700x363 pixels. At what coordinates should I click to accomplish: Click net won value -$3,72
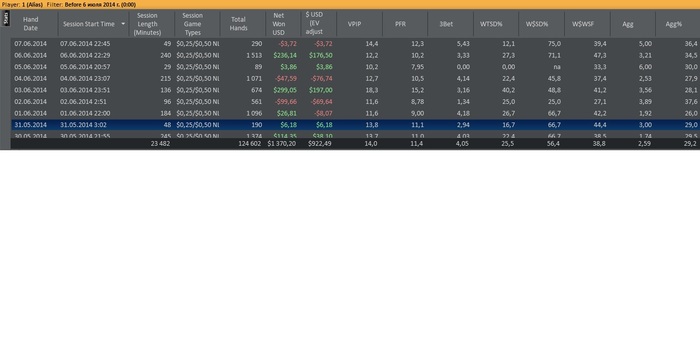(x=288, y=44)
